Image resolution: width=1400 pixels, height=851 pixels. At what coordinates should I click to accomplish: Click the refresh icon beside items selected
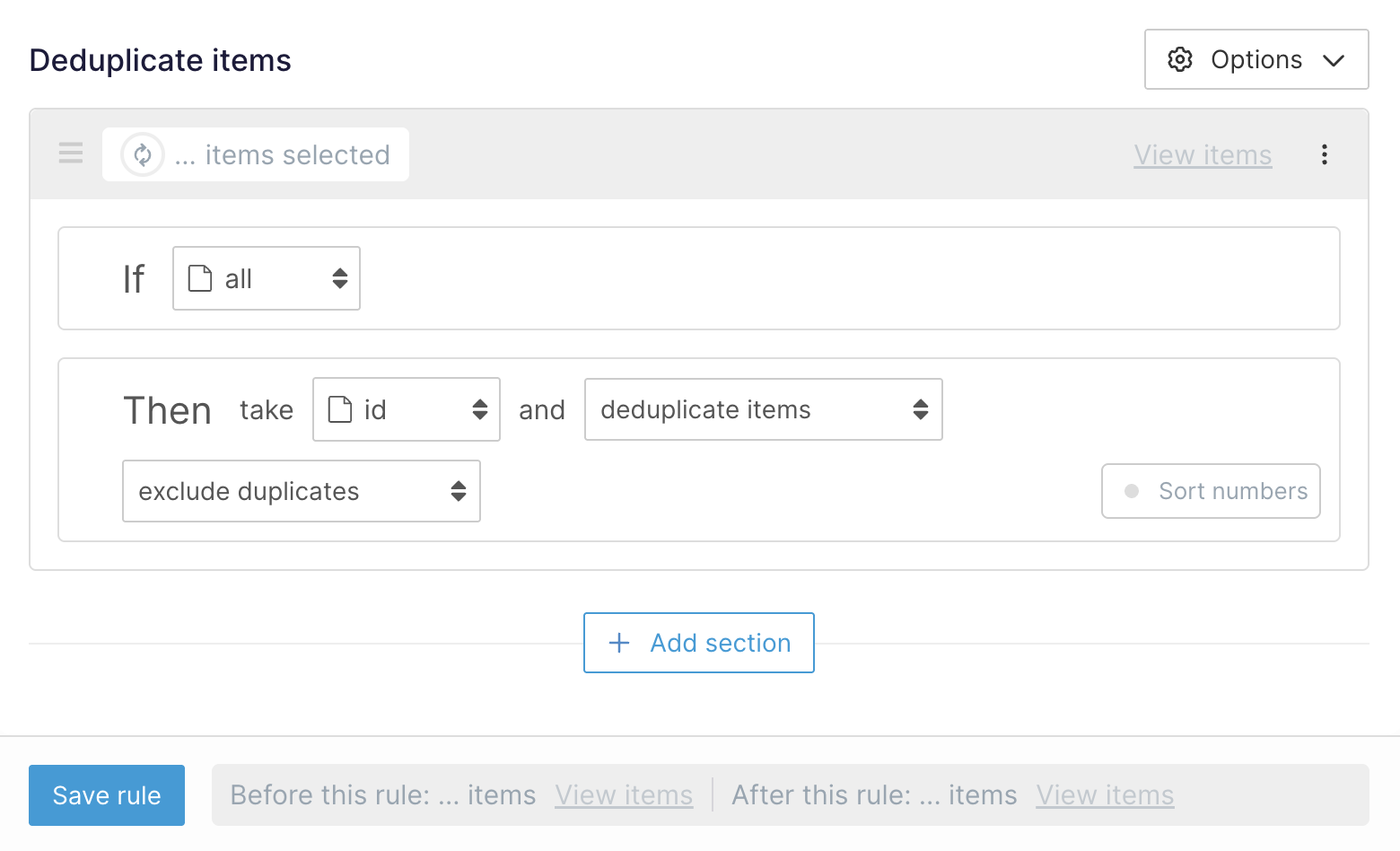click(143, 154)
